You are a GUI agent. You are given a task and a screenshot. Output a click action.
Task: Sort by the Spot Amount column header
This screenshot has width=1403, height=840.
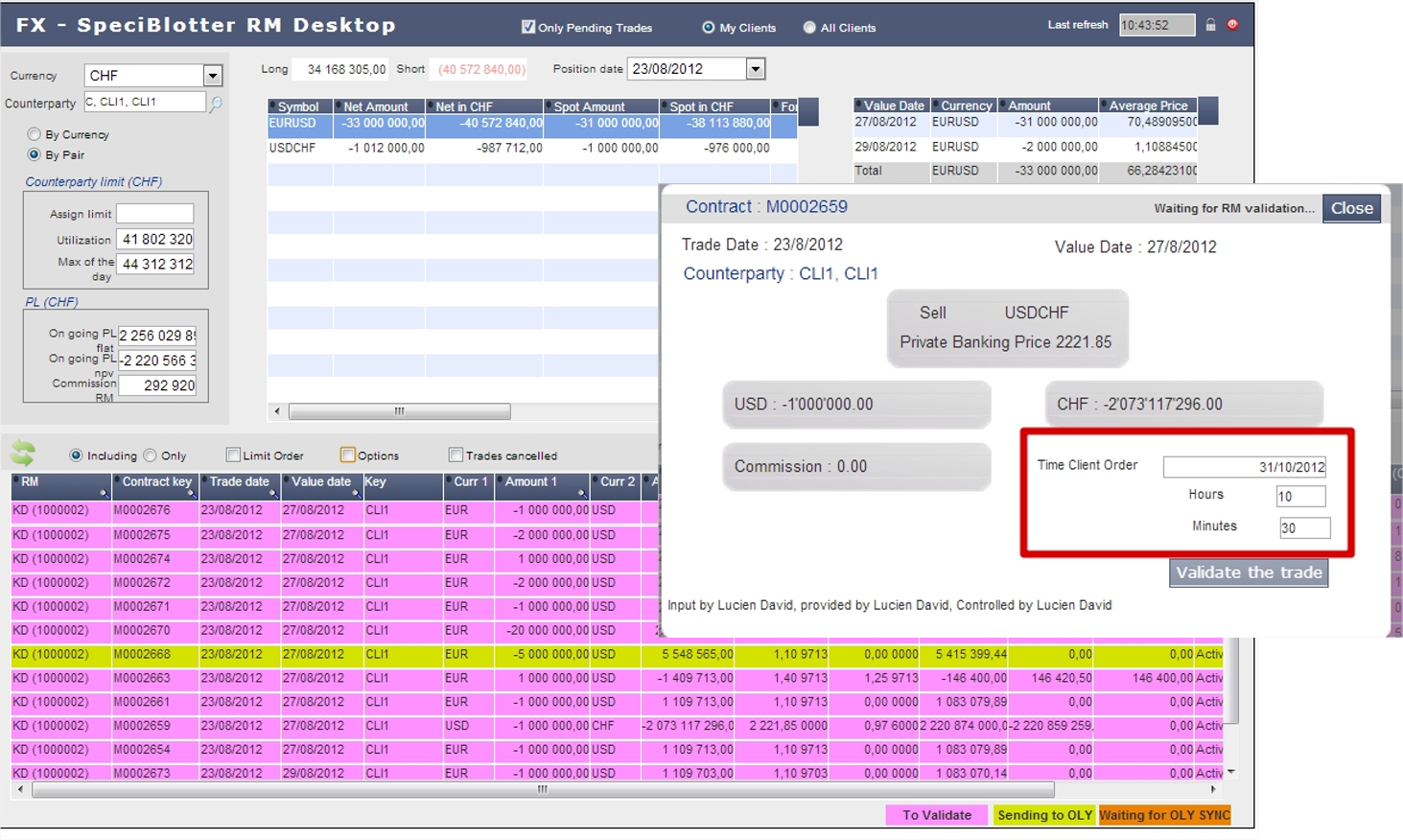[x=602, y=106]
